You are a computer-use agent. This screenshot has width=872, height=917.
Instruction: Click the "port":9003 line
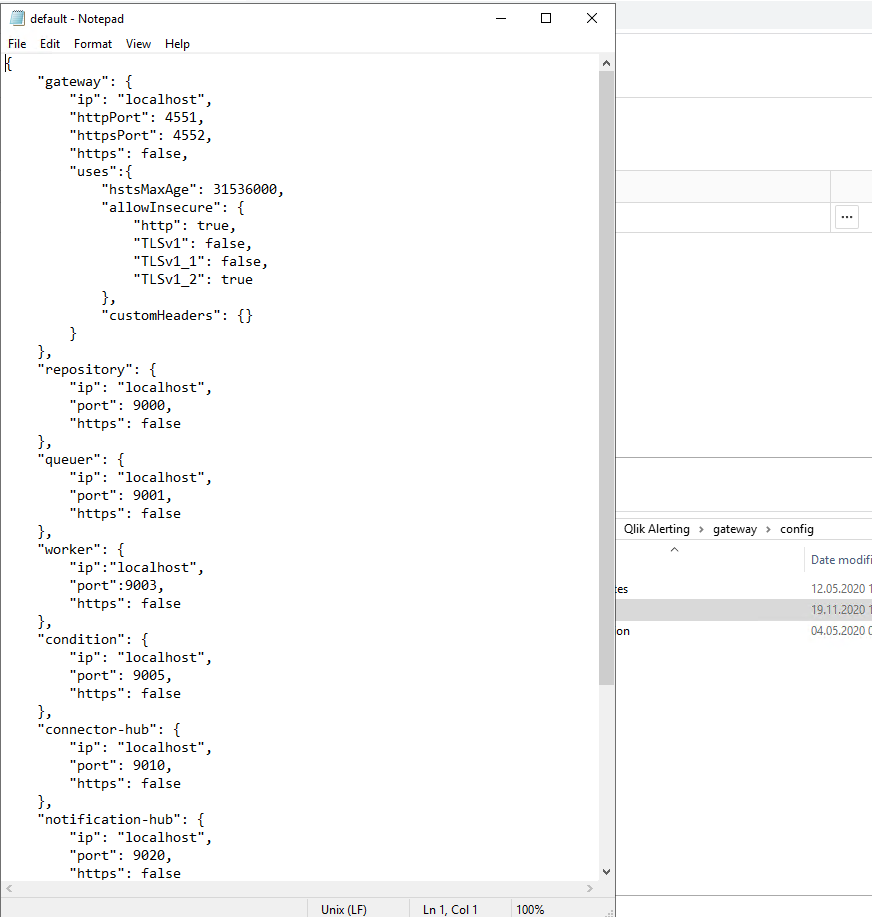click(x=117, y=586)
